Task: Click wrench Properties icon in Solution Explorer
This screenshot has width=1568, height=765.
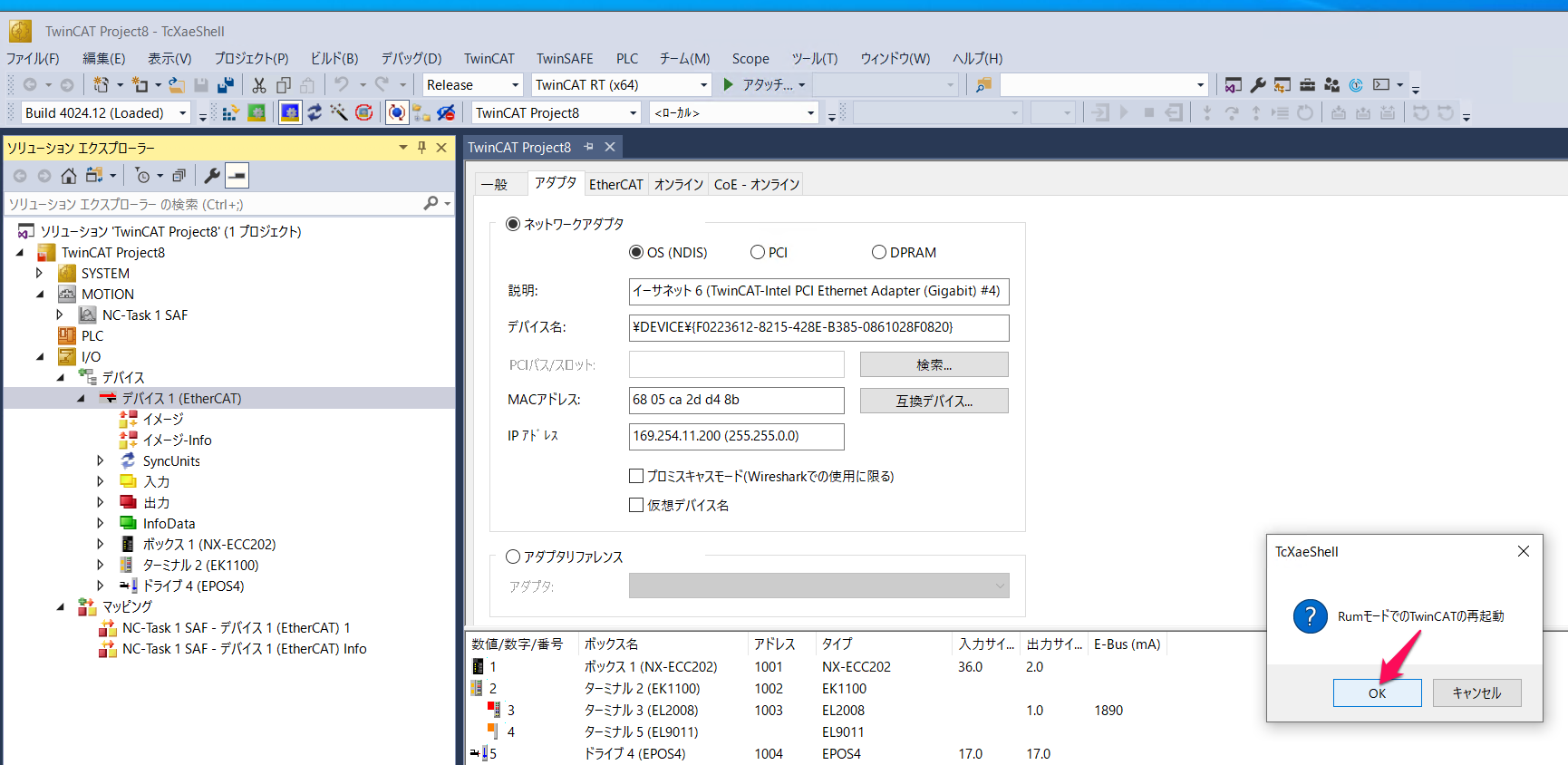Action: click(212, 176)
